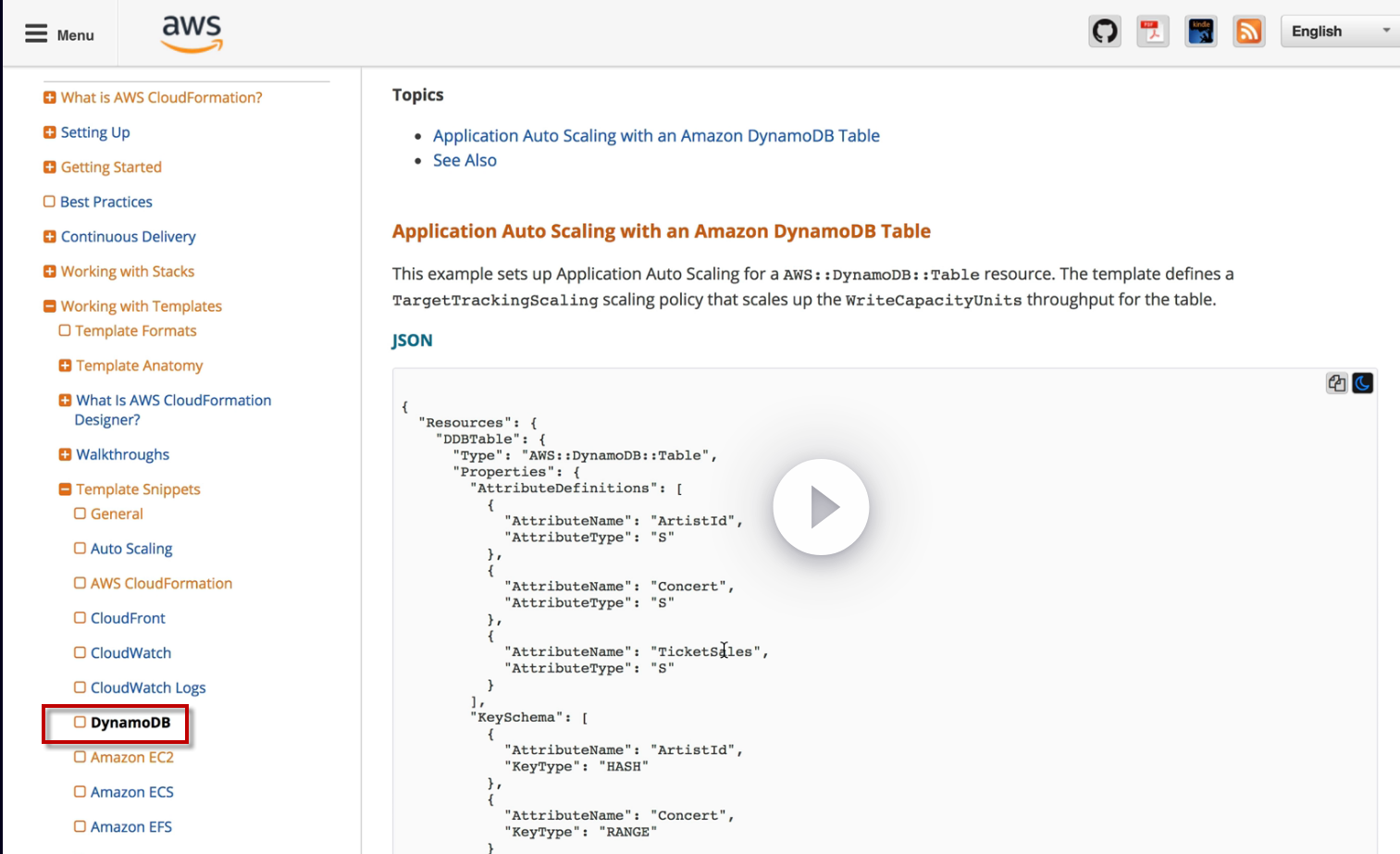The height and width of the screenshot is (854, 1400).
Task: Open the hamburger Menu icon
Action: pos(36,34)
